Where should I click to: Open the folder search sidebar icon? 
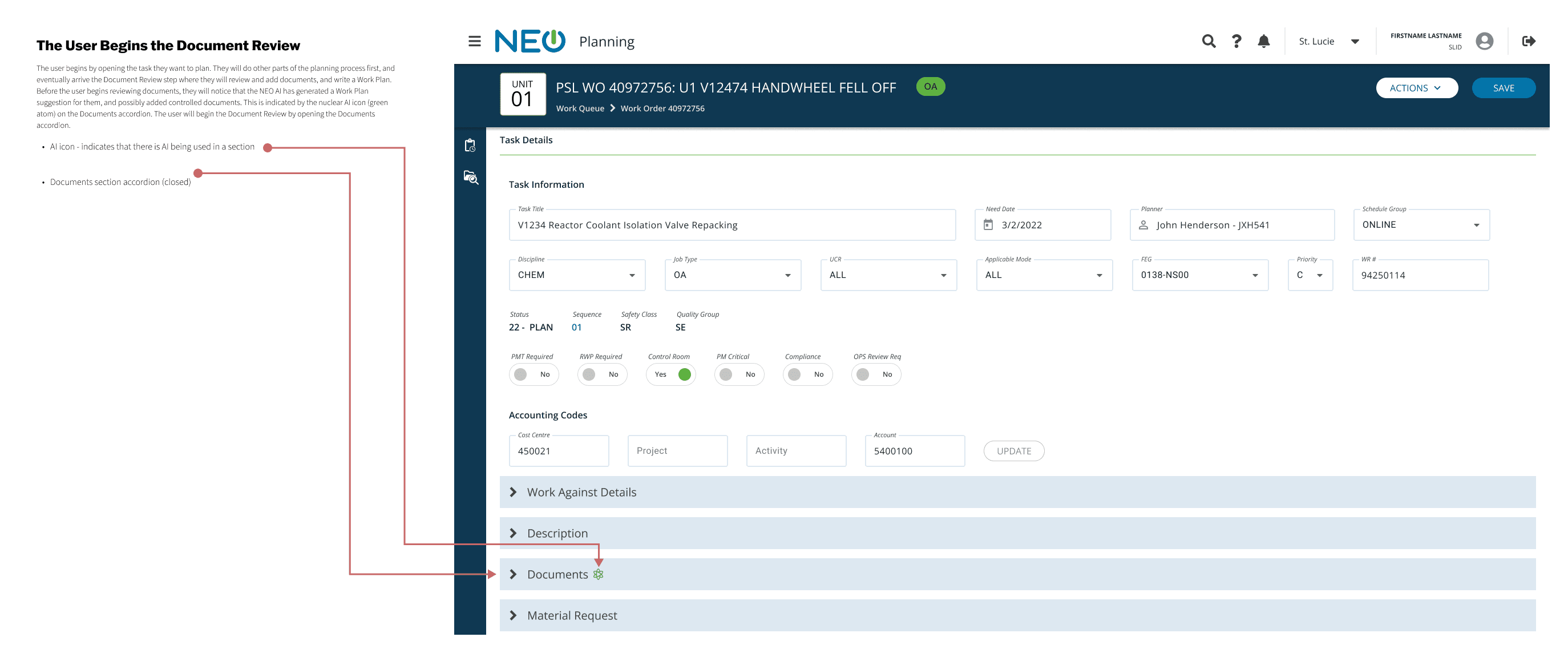[471, 178]
